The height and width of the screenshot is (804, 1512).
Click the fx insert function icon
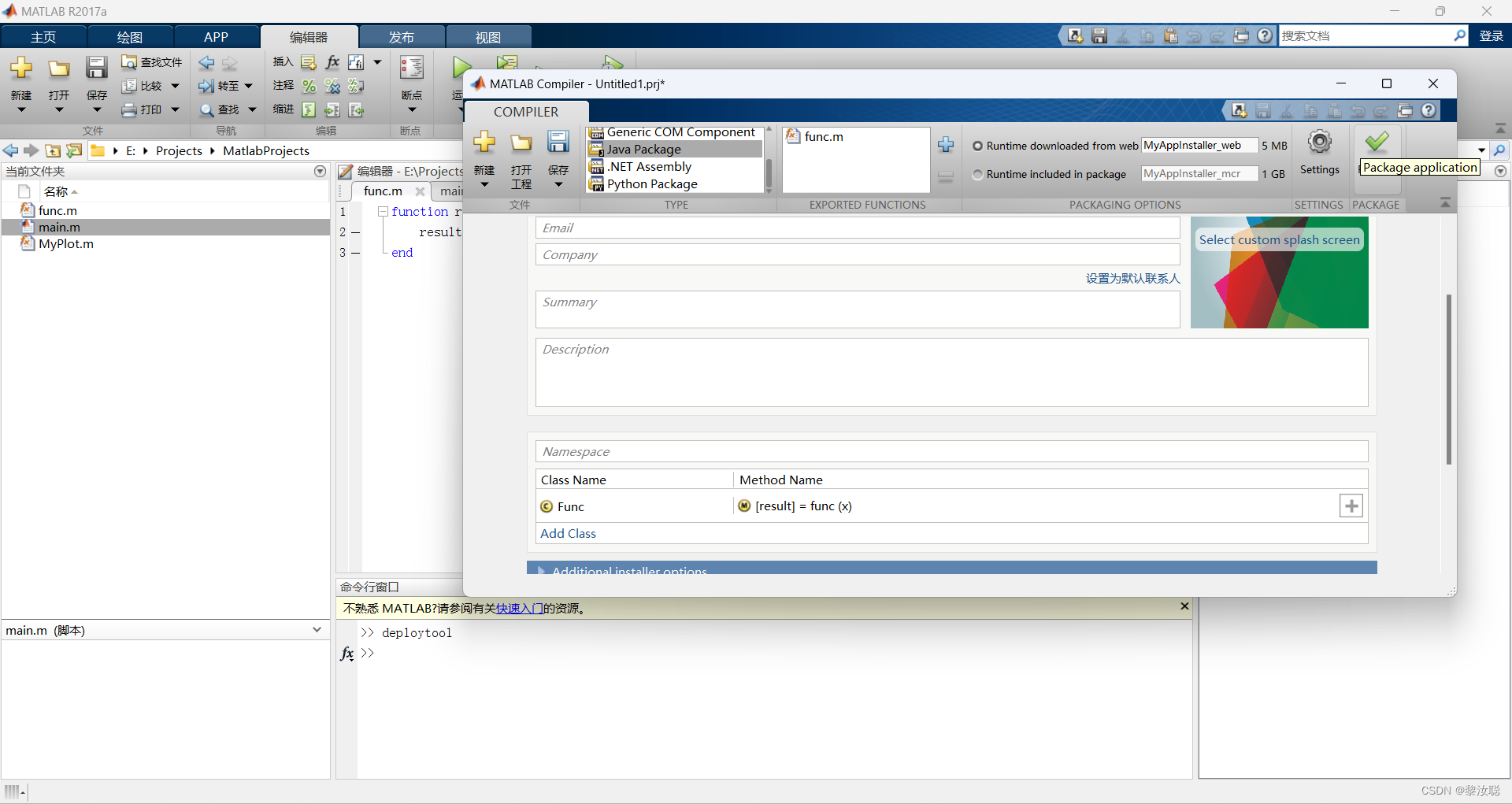pos(332,62)
